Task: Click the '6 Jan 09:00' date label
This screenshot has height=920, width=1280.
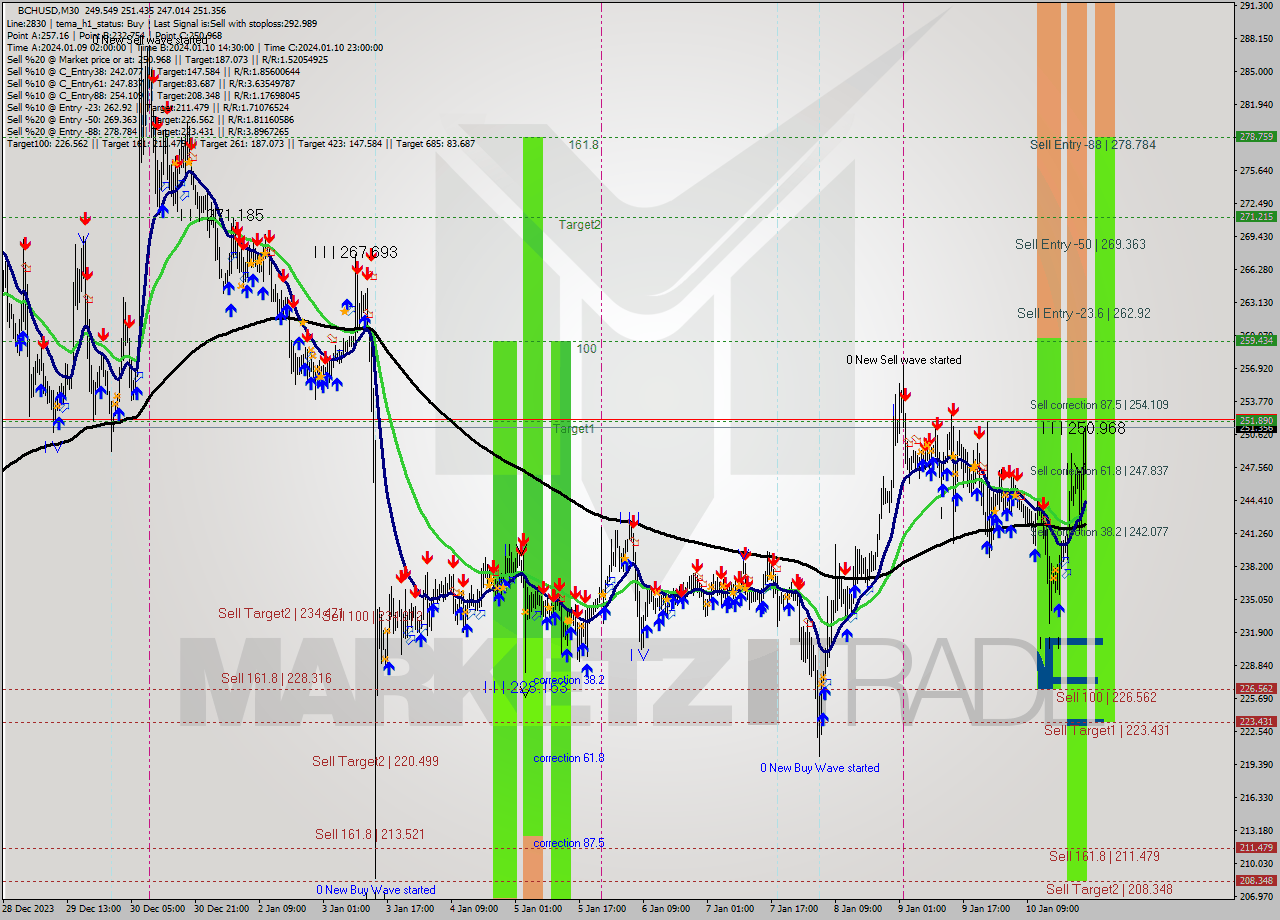Action: pyautogui.click(x=665, y=909)
